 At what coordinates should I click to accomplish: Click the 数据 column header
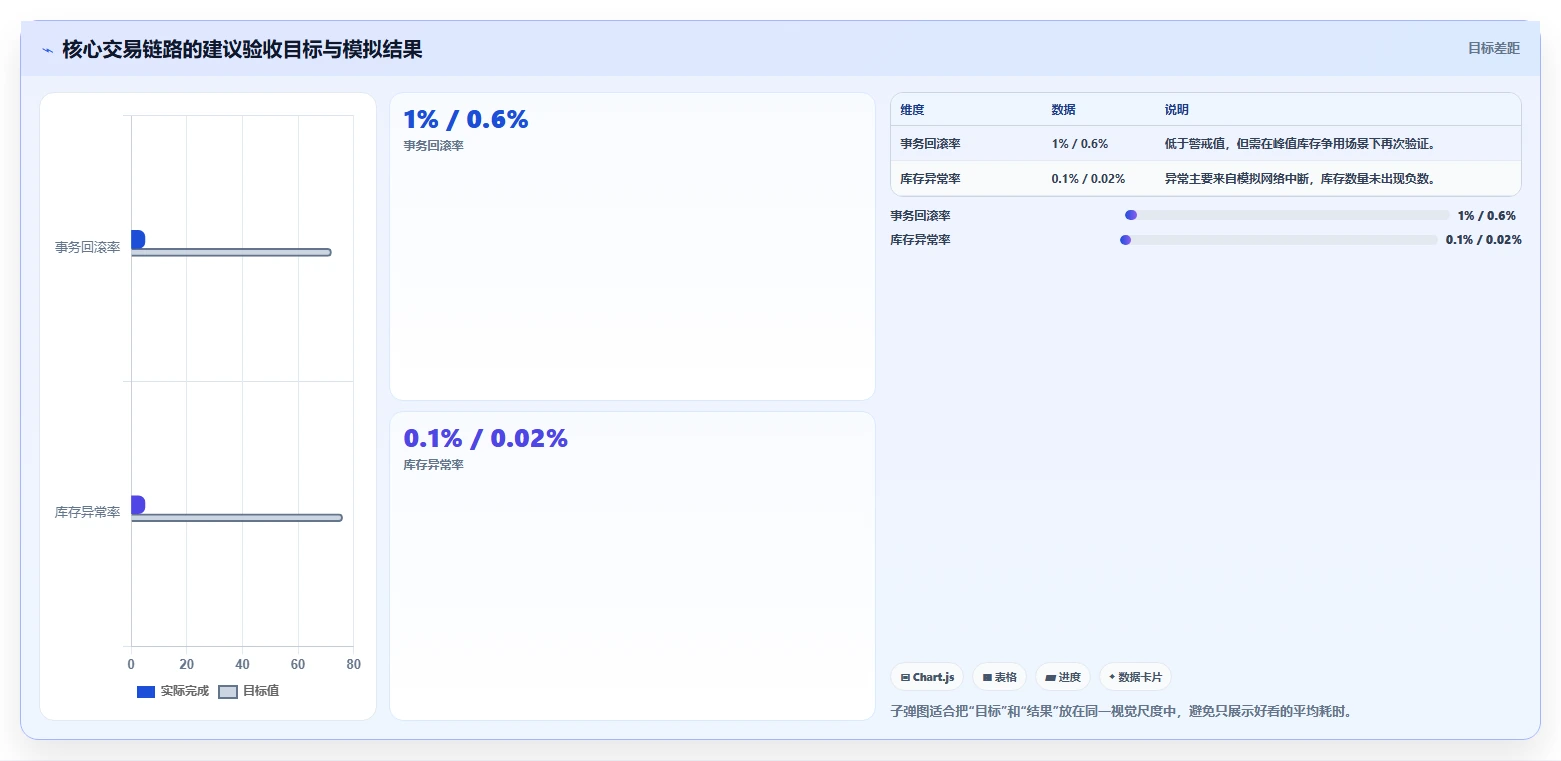tap(1064, 110)
